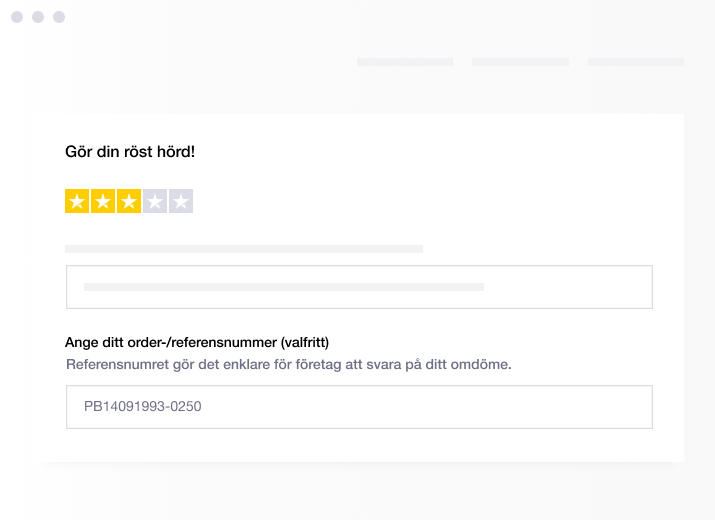Click the order reference number field

(359, 407)
